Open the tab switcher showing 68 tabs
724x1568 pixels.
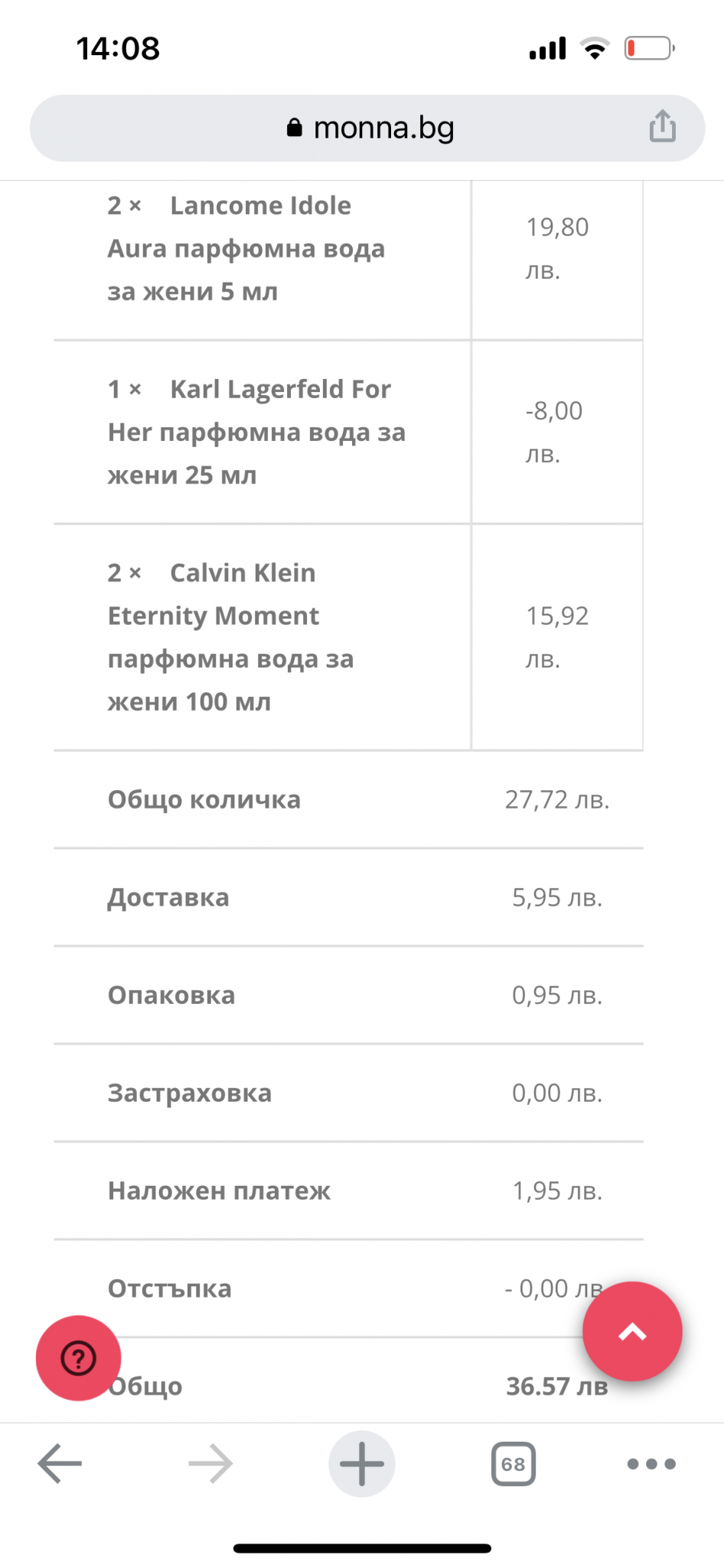coord(513,1464)
